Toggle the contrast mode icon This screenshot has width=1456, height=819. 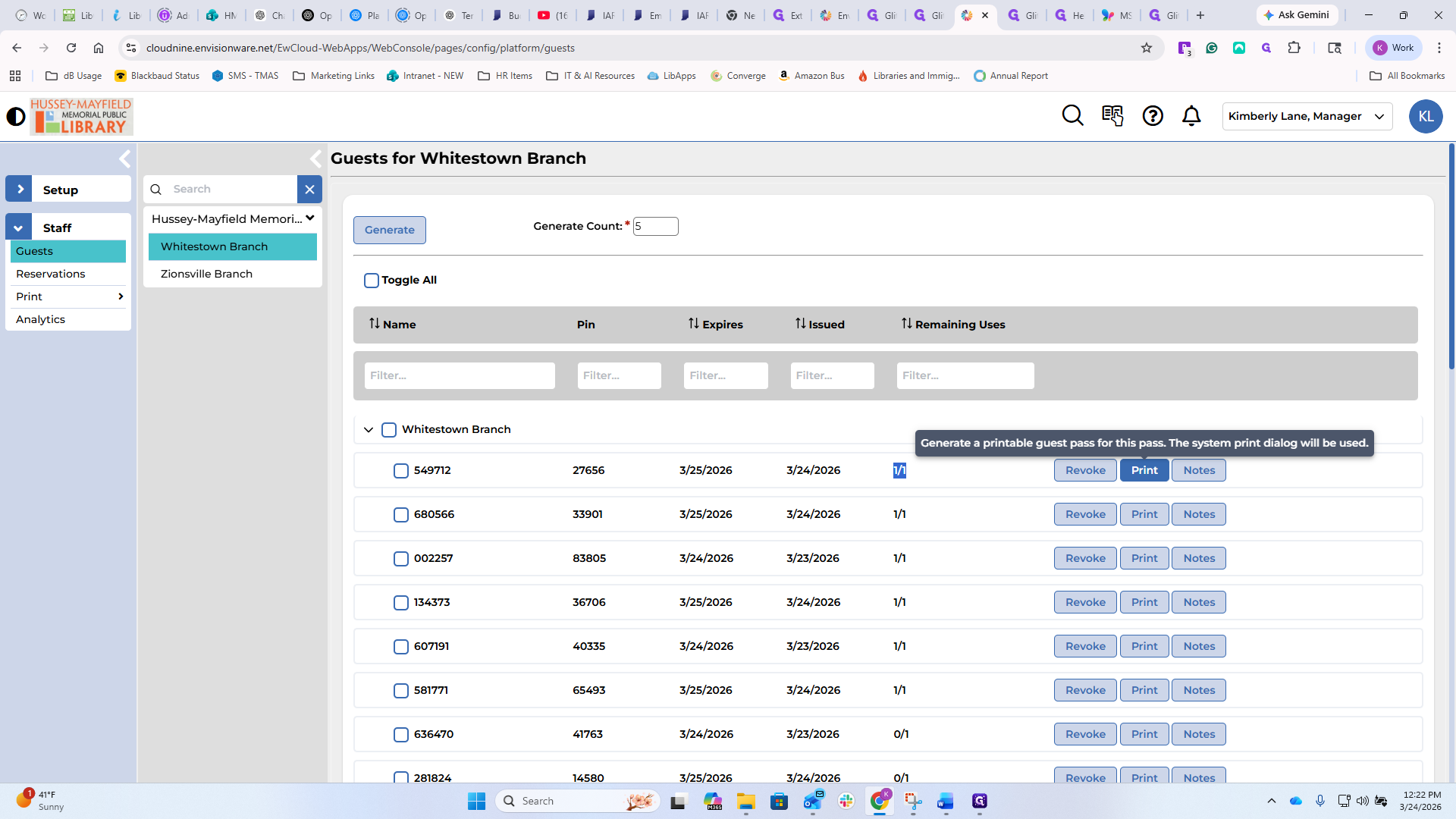(16, 117)
